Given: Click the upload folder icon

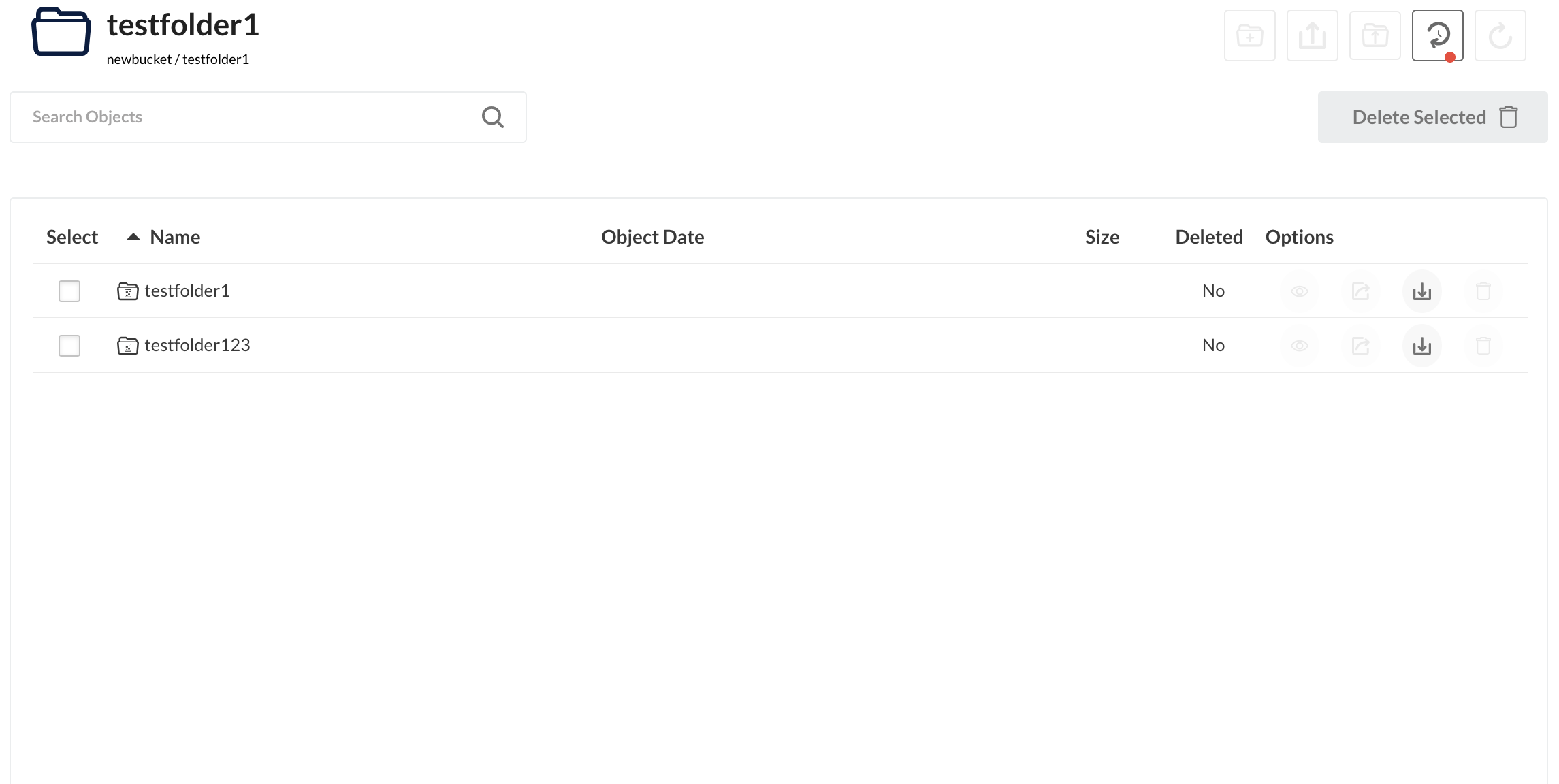Looking at the screenshot, I should pyautogui.click(x=1375, y=35).
